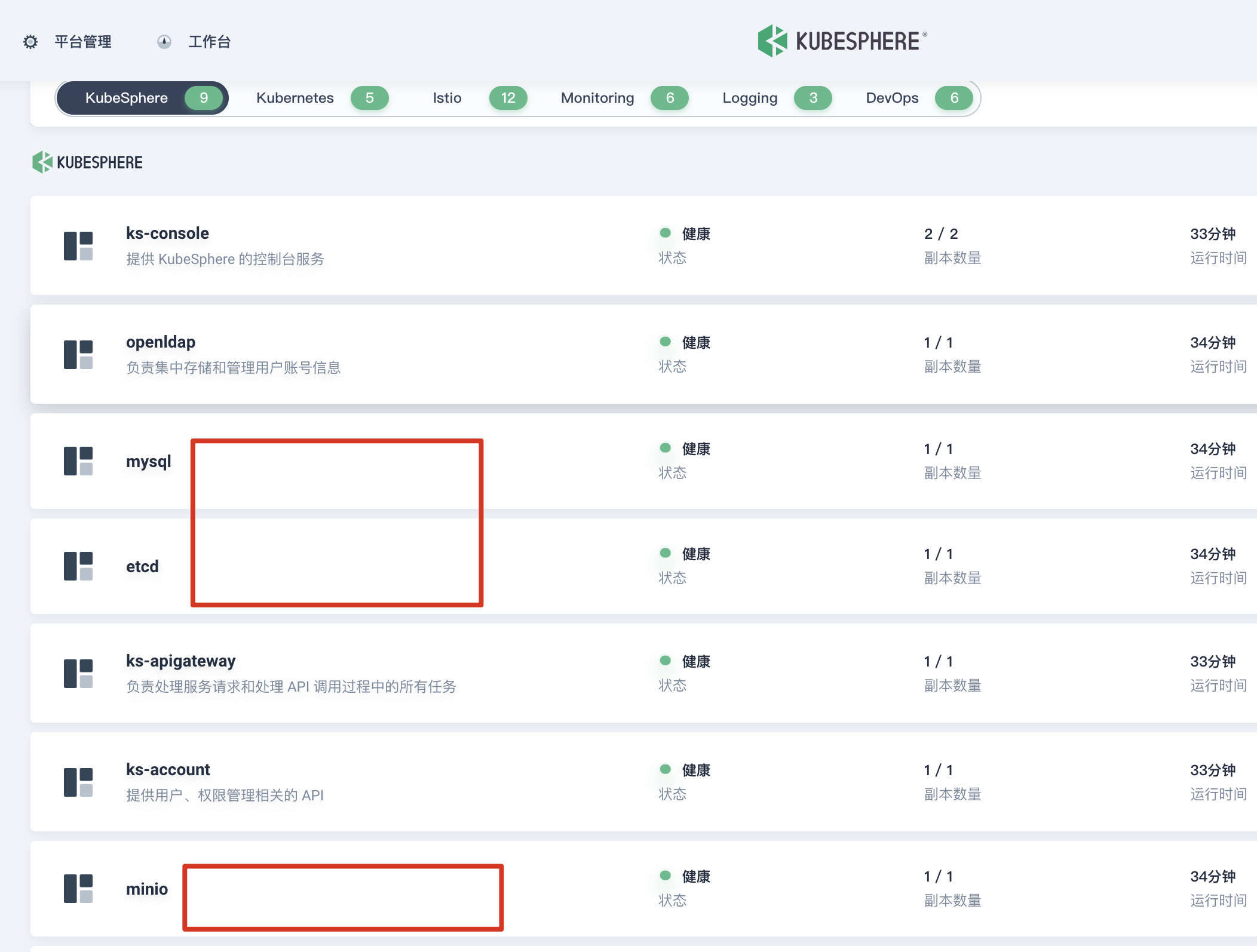The width and height of the screenshot is (1257, 952).
Task: Click the KubeSphere logo in header
Action: point(842,41)
